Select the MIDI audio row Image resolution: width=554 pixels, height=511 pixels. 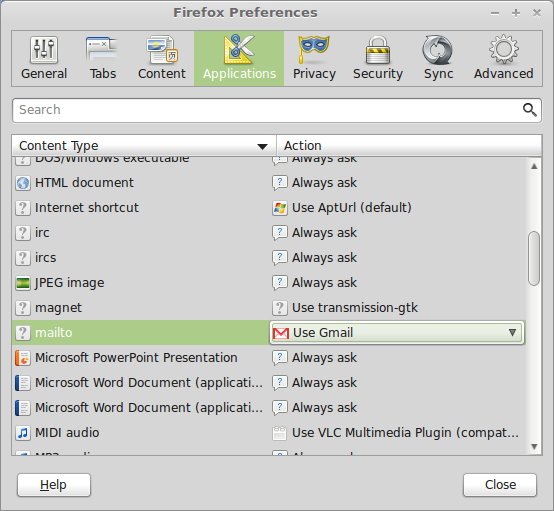coord(269,433)
